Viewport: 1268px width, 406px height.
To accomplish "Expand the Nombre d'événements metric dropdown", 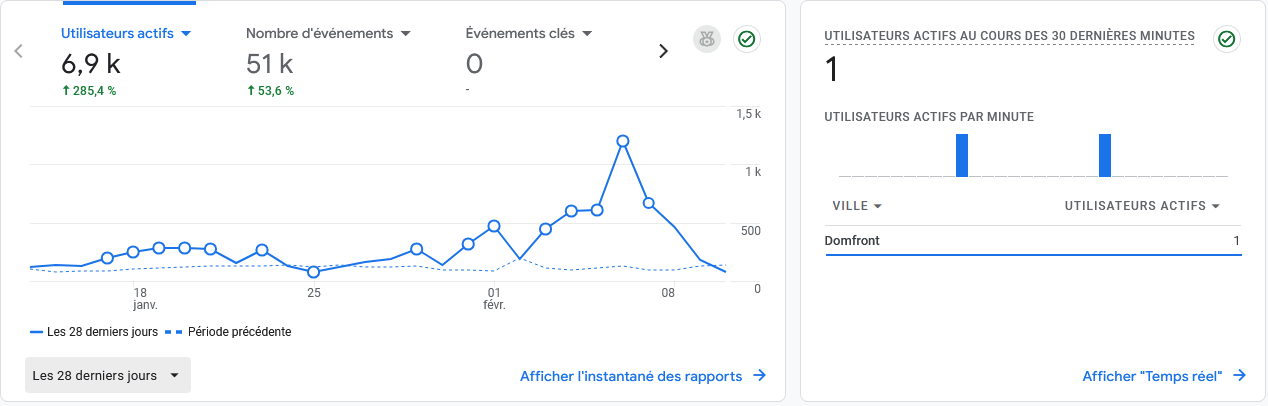I will (x=406, y=33).
